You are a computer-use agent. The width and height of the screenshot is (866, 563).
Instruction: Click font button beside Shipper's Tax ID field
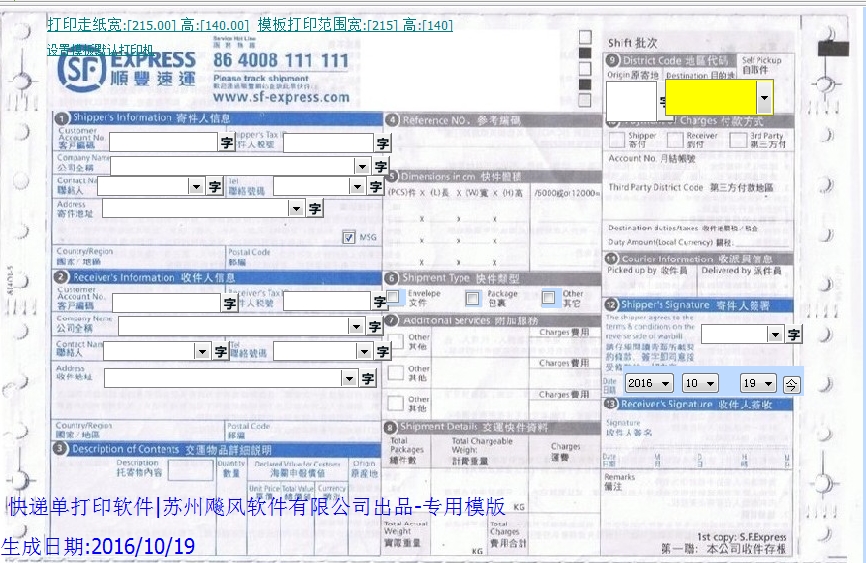point(383,144)
